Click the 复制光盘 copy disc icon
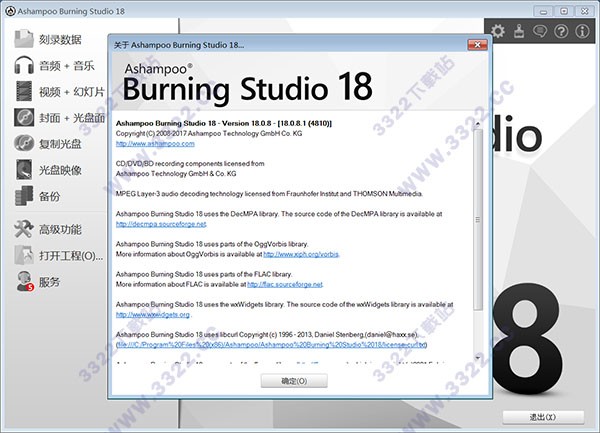Viewport: 600px width, 433px height. (x=24, y=143)
